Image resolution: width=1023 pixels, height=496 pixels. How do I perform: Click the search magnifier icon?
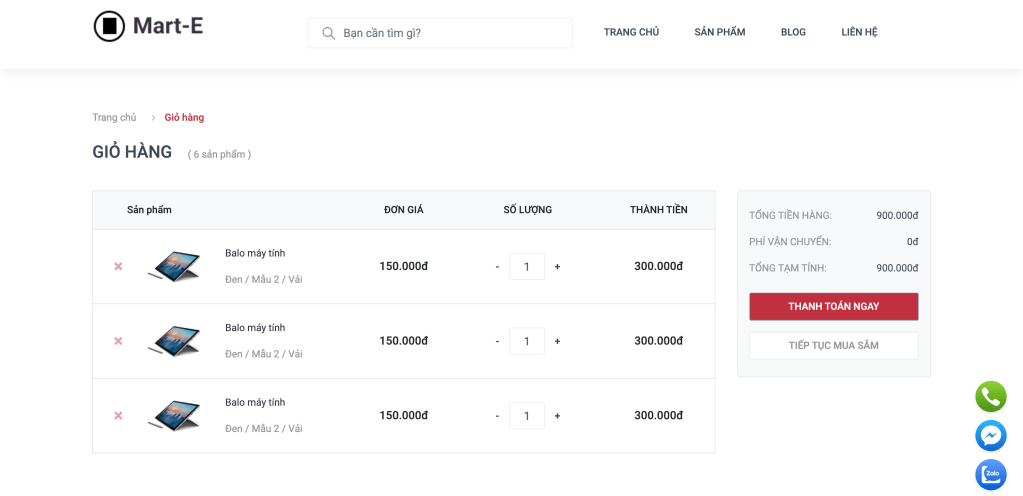328,33
